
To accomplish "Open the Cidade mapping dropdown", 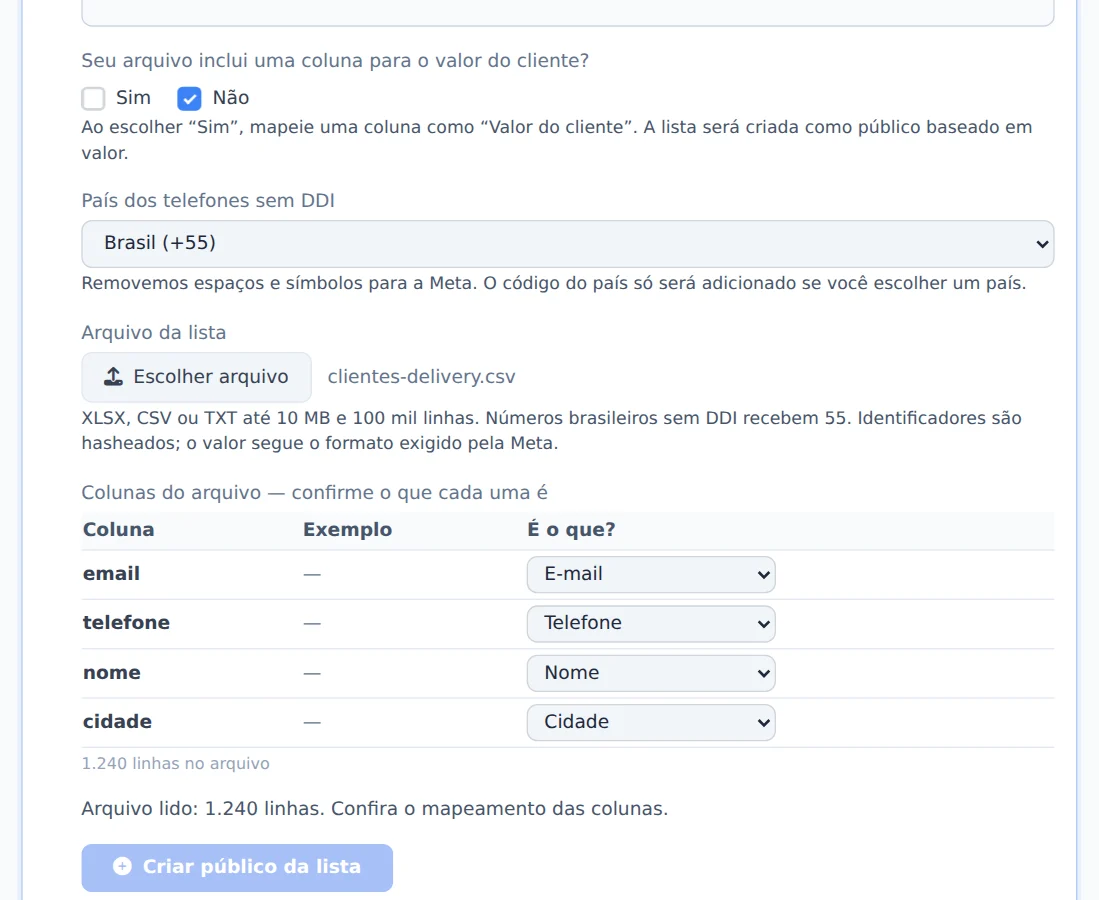I will pyautogui.click(x=651, y=723).
